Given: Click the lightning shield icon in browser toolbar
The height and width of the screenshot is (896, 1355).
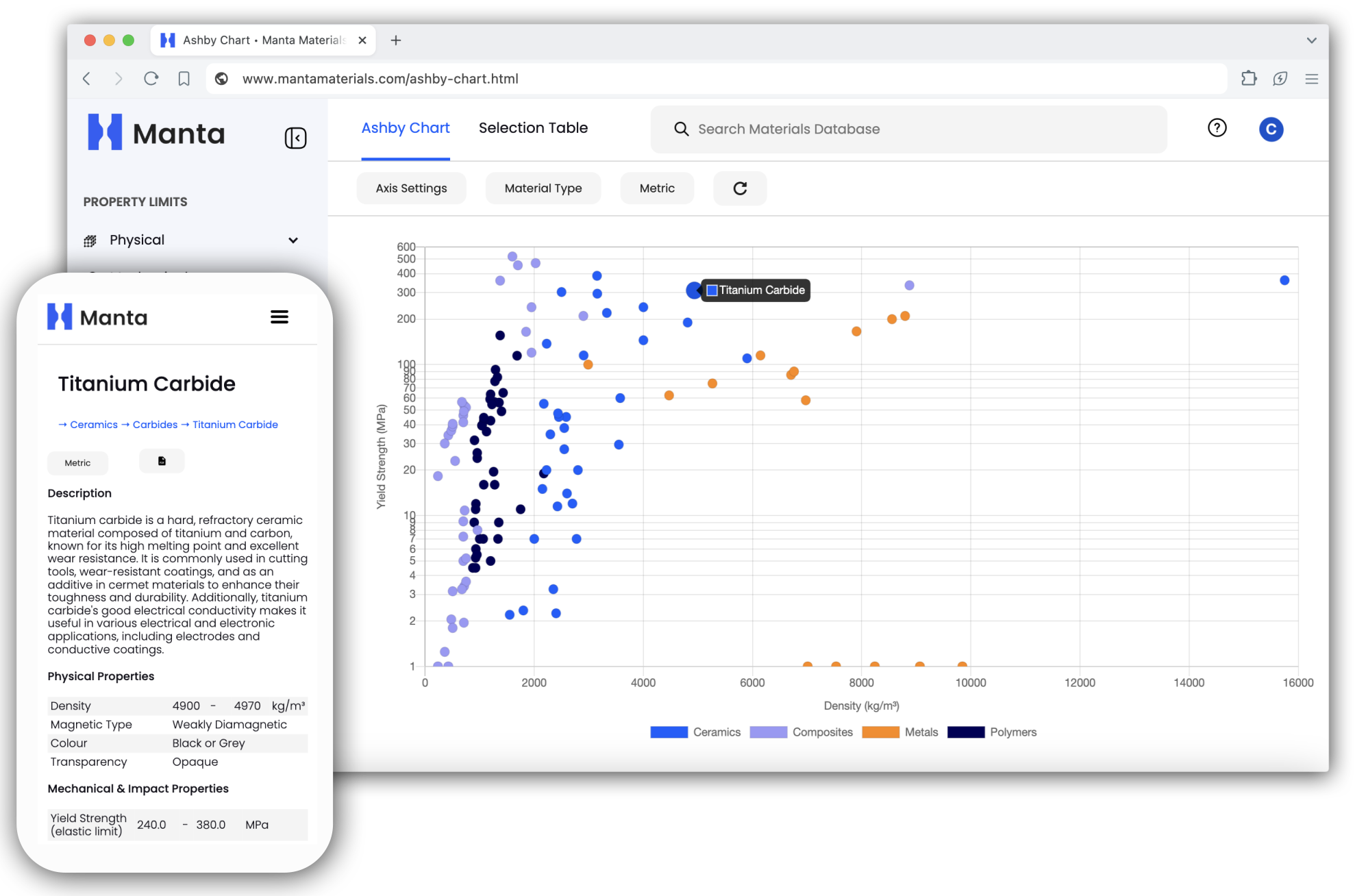Looking at the screenshot, I should coord(1280,79).
